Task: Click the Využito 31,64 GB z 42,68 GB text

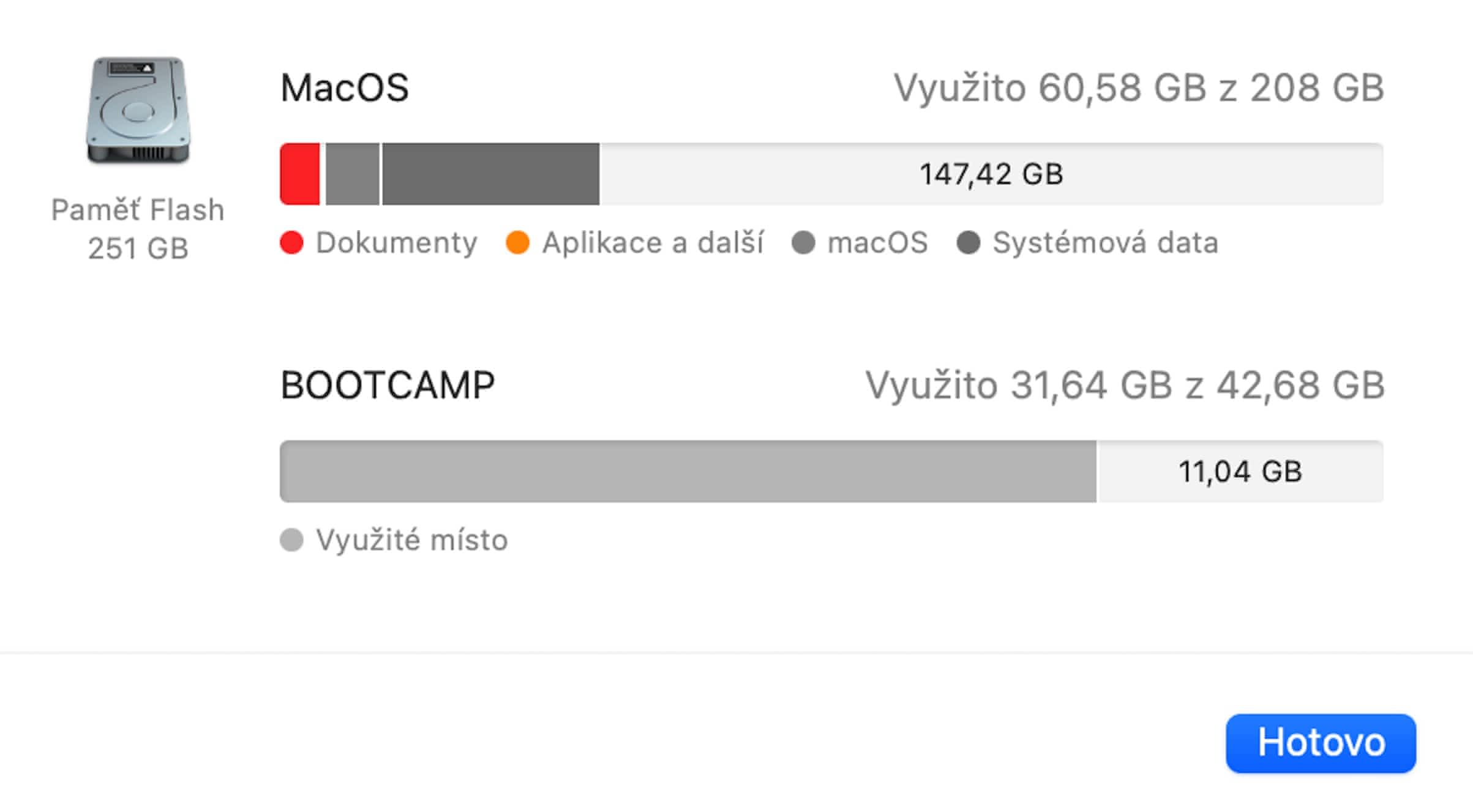Action: (x=1125, y=385)
